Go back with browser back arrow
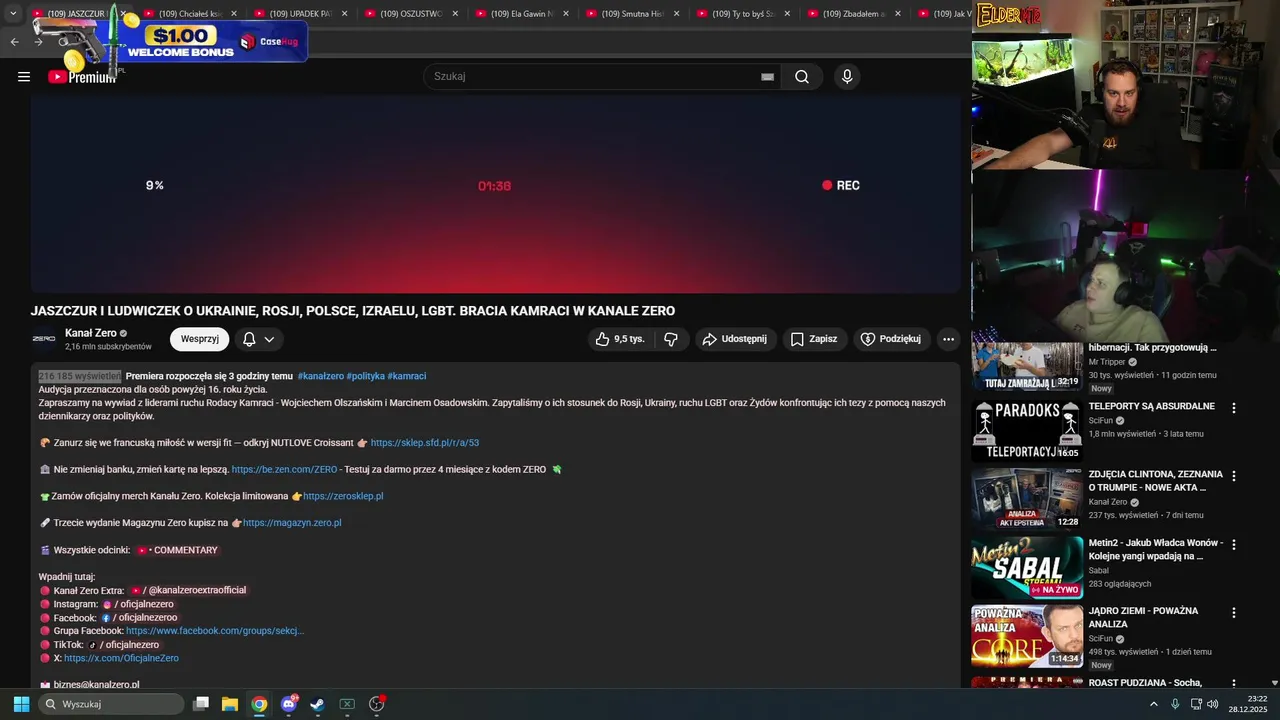 point(14,42)
